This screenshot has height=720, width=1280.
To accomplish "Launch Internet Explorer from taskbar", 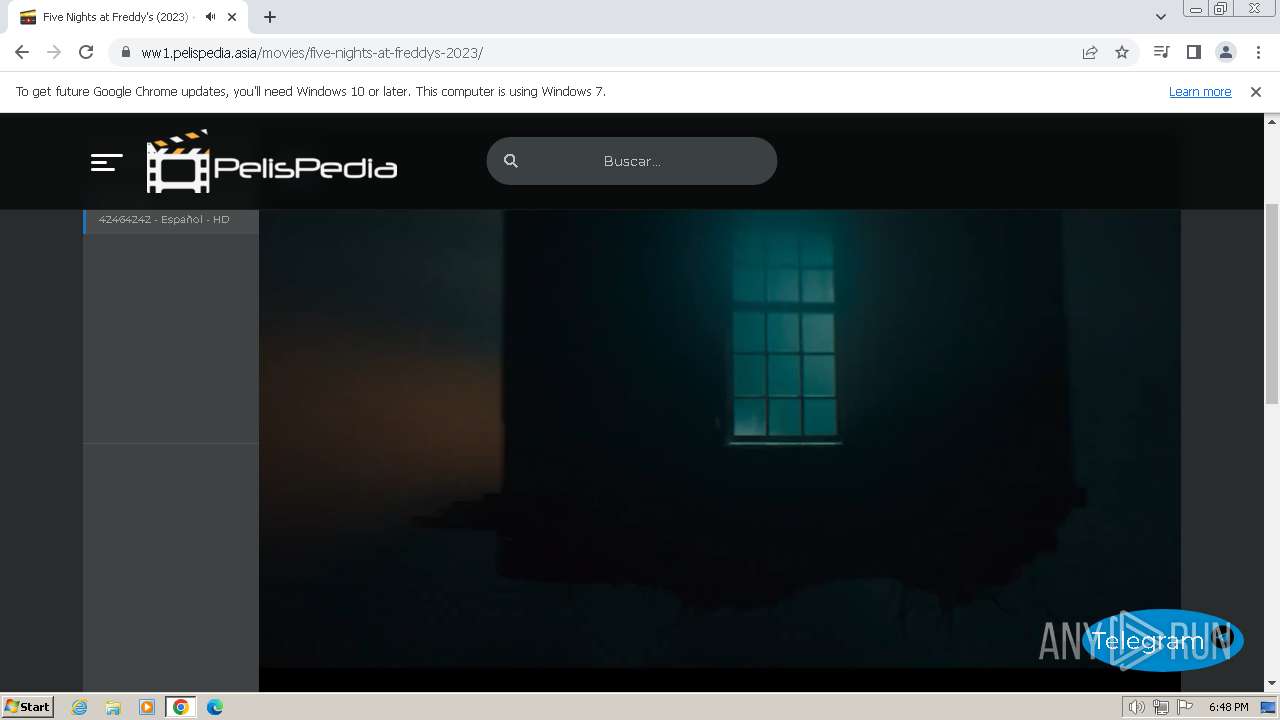I will coord(80,707).
